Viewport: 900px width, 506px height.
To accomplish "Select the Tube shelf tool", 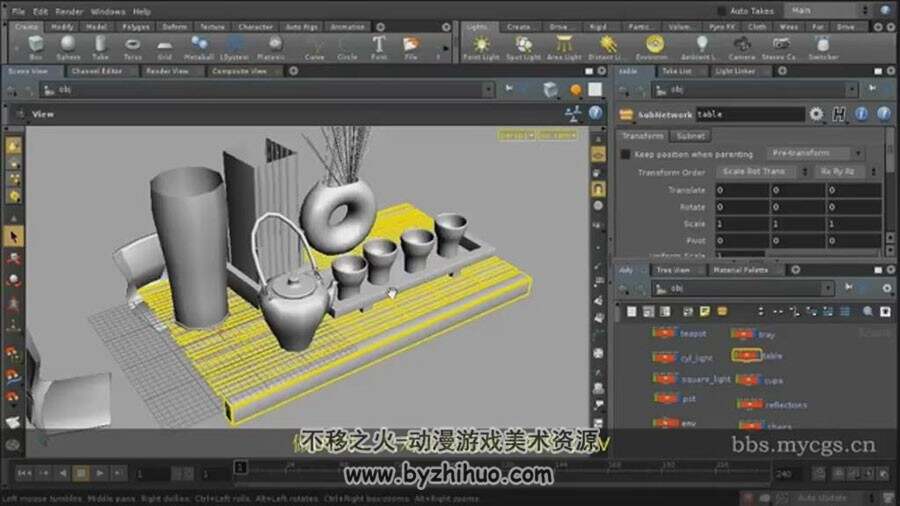I will pos(100,47).
